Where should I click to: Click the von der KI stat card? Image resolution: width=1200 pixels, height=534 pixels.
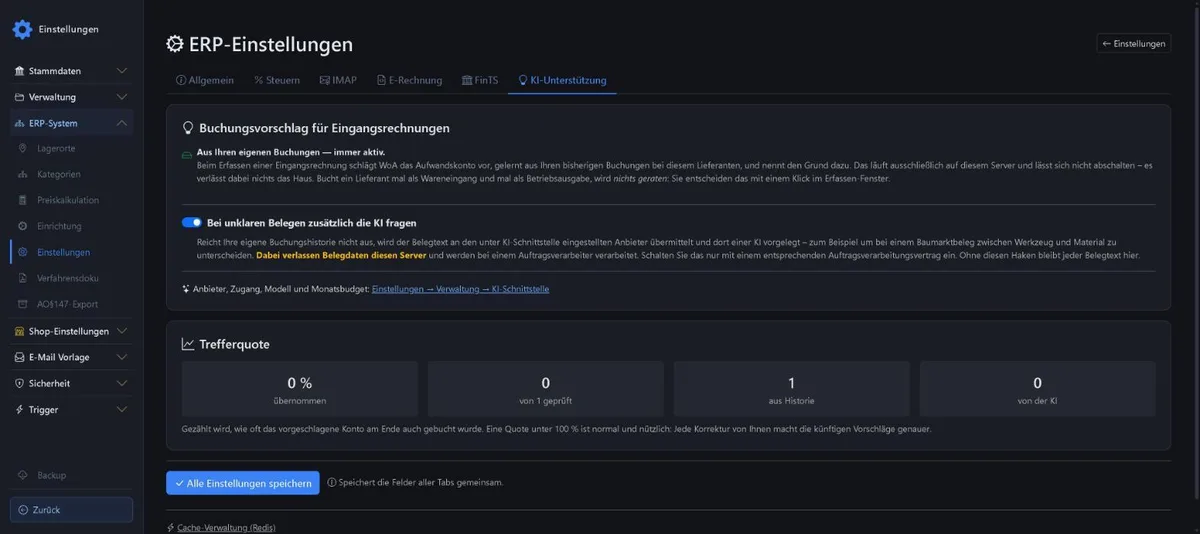[1038, 389]
